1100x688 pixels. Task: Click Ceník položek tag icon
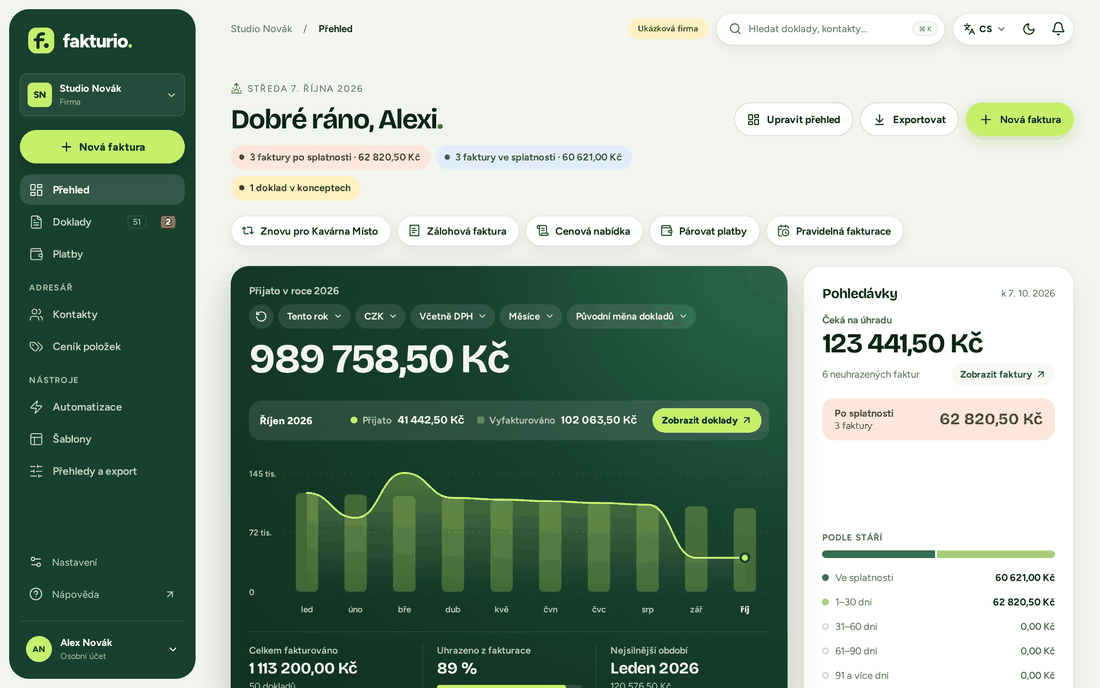pyautogui.click(x=36, y=347)
